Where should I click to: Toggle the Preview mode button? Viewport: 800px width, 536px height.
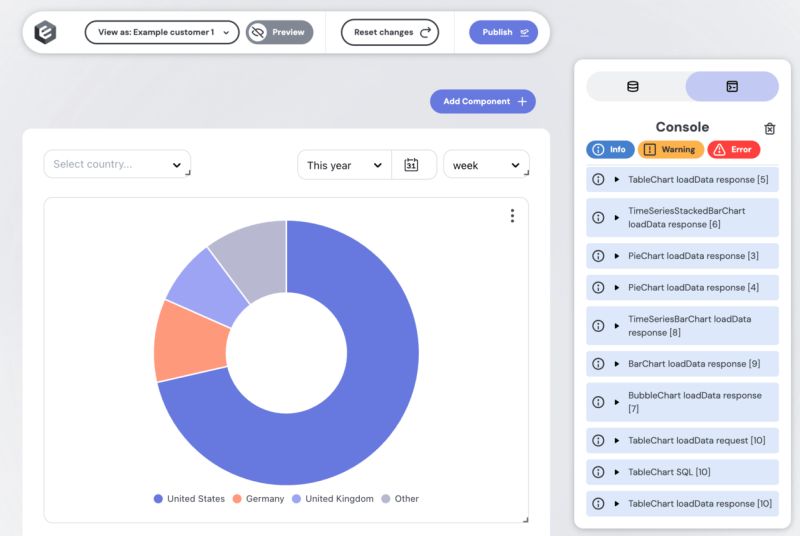(x=280, y=32)
